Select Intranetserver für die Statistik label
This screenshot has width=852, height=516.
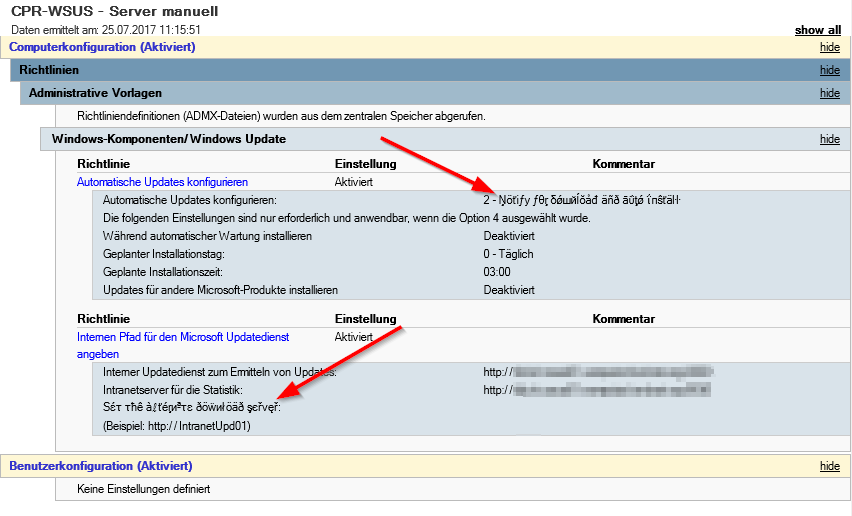coord(173,390)
